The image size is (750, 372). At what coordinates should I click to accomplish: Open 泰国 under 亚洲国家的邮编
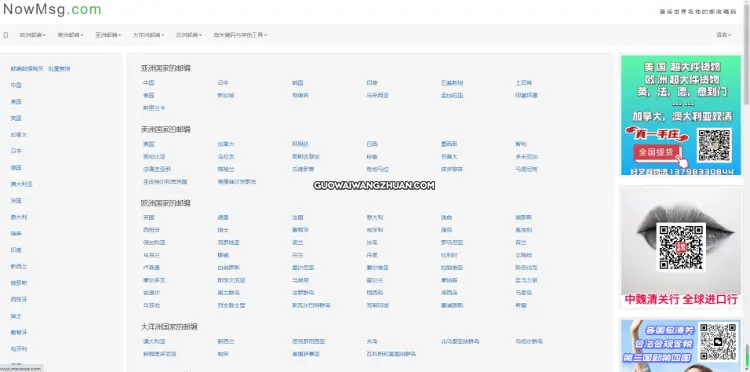(148, 95)
